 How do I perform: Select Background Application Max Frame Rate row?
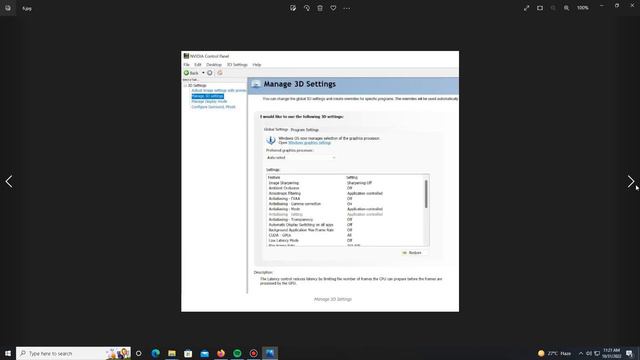point(346,230)
